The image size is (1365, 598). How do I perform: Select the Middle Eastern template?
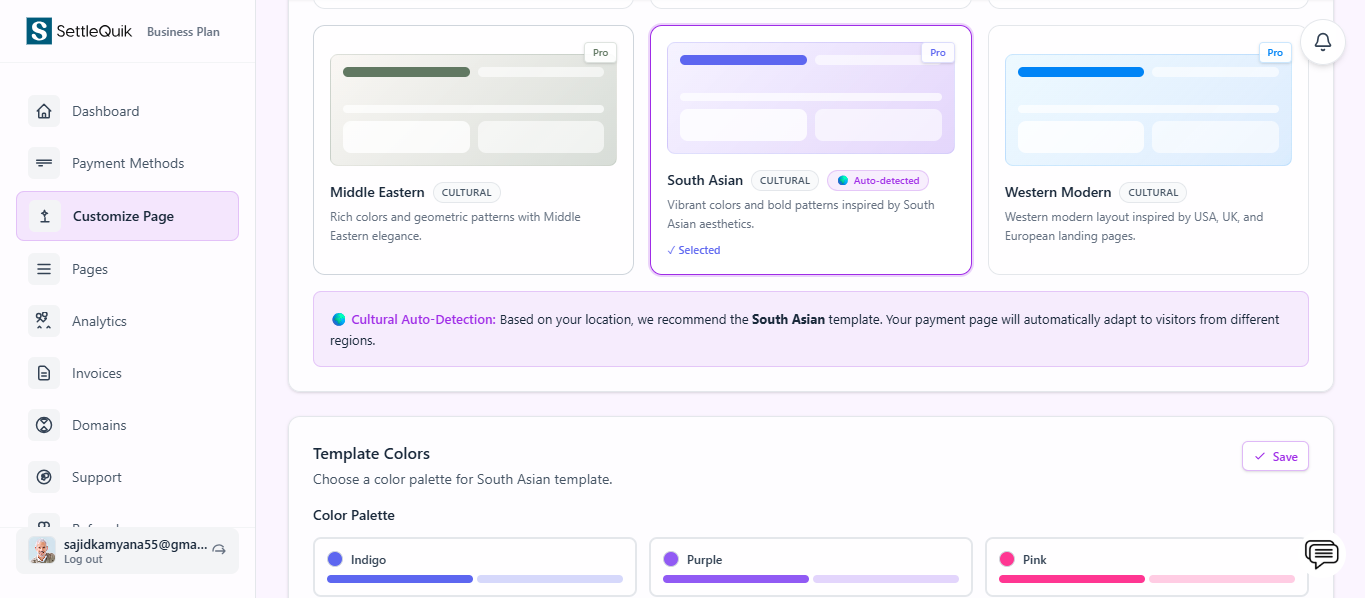click(x=472, y=149)
